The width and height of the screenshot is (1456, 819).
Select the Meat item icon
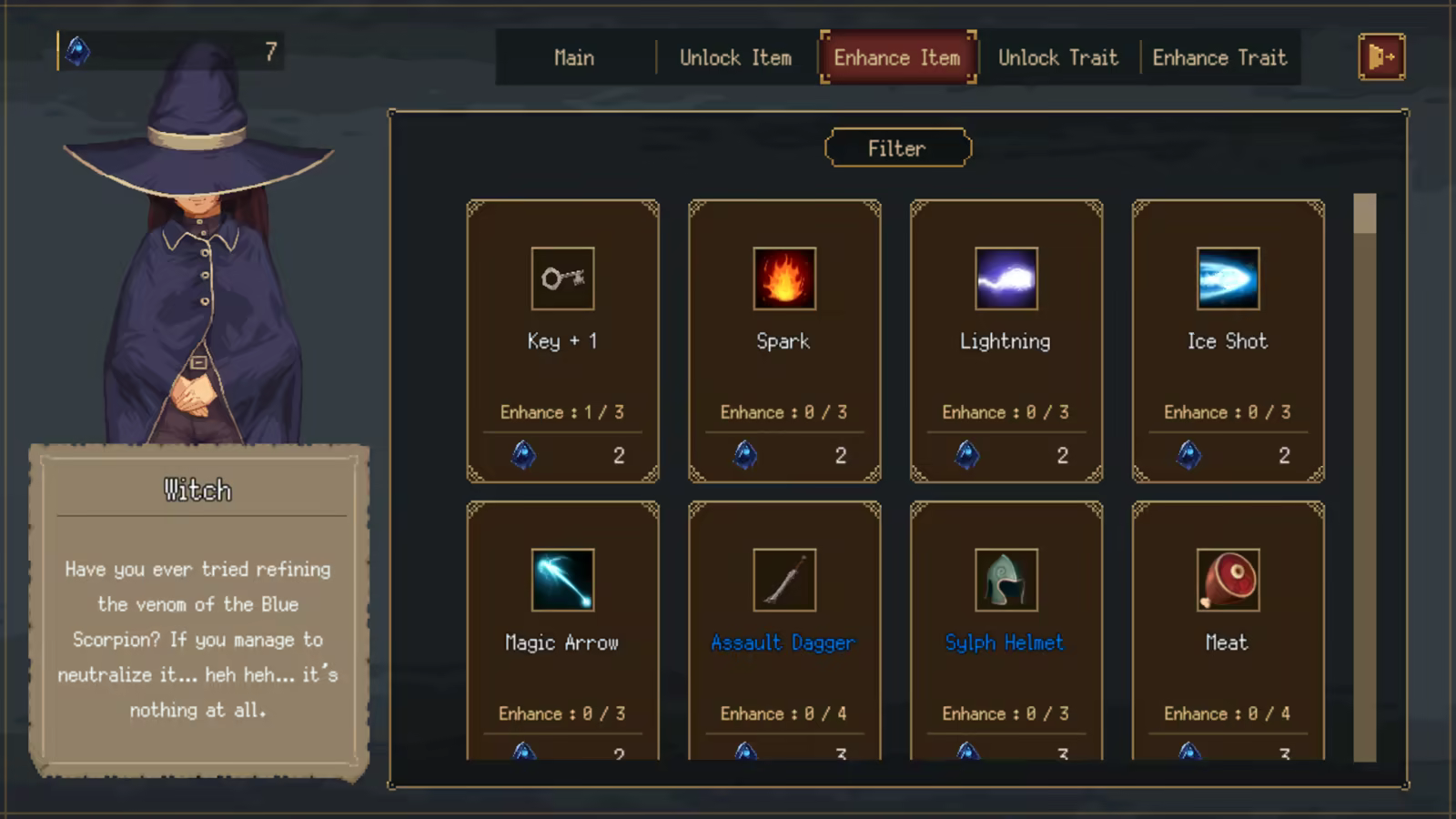1228,580
